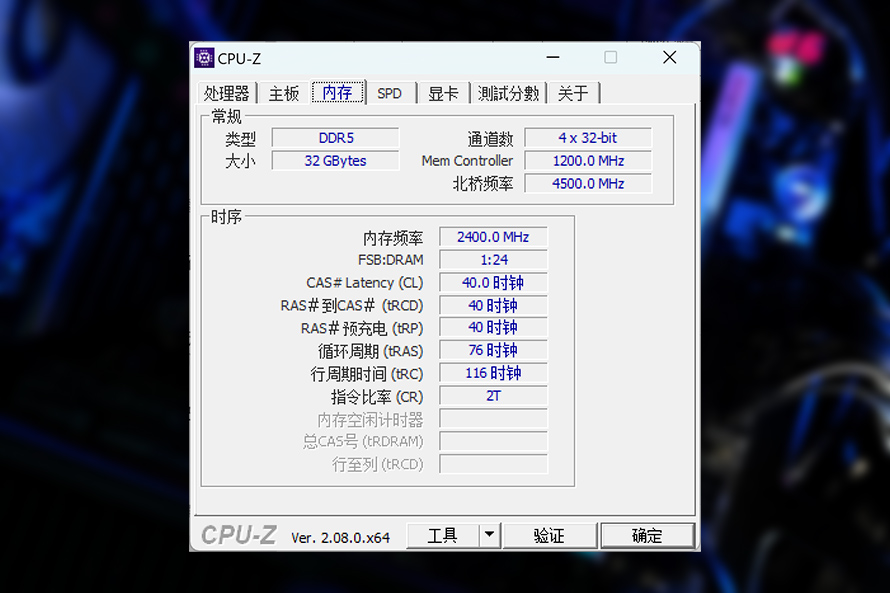The image size is (890, 593).
Task: Click the 行周期时间 (tRC) label
Action: 367,374
